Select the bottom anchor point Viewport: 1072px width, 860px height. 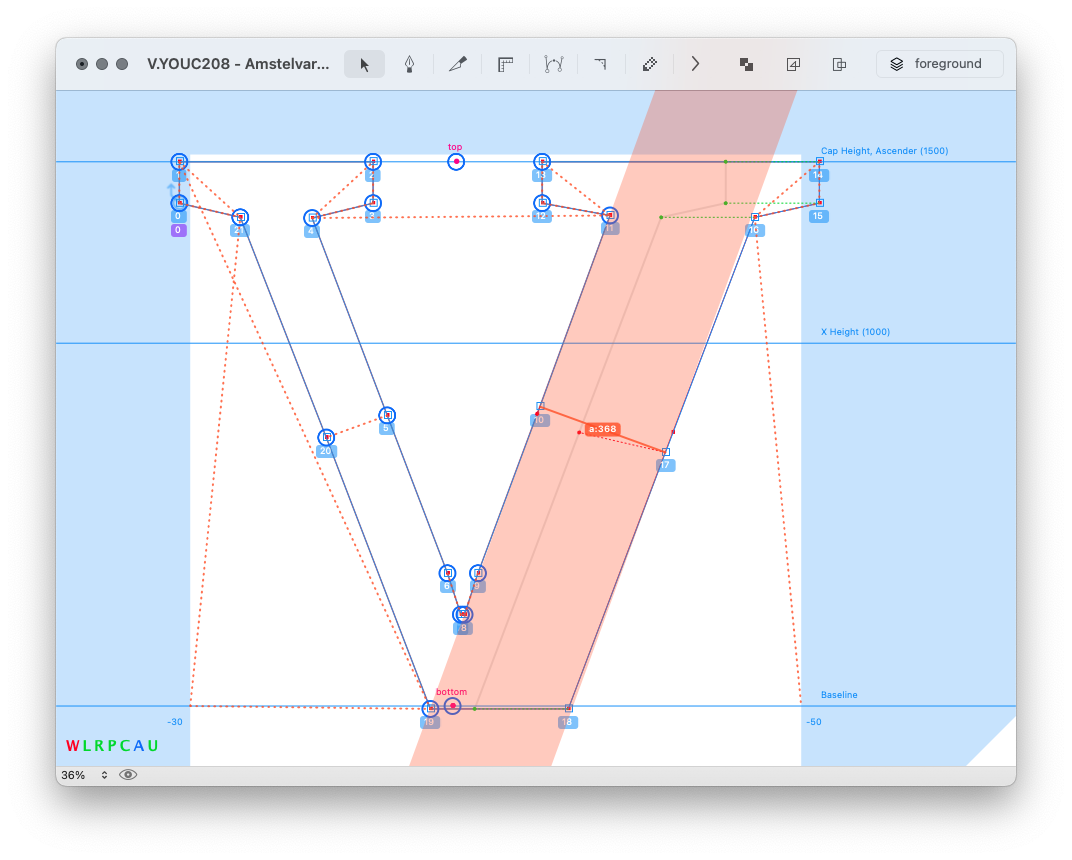coord(452,706)
